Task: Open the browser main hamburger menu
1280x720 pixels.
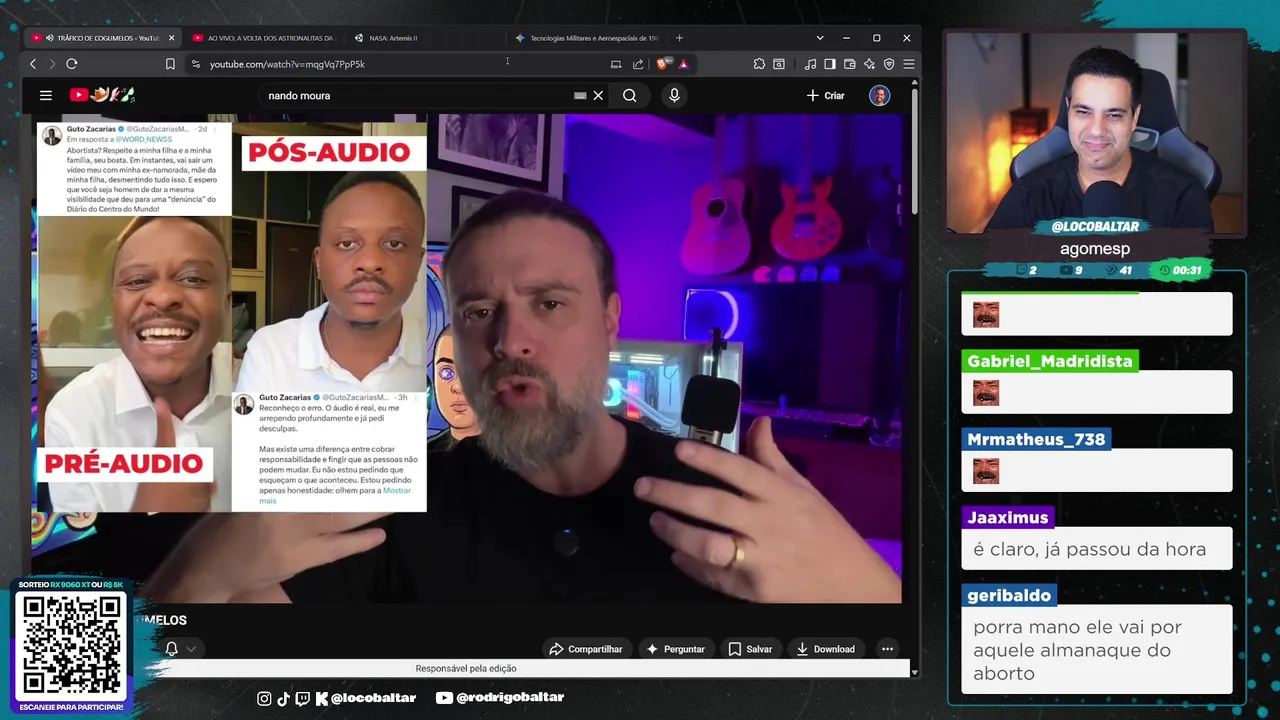Action: (908, 64)
